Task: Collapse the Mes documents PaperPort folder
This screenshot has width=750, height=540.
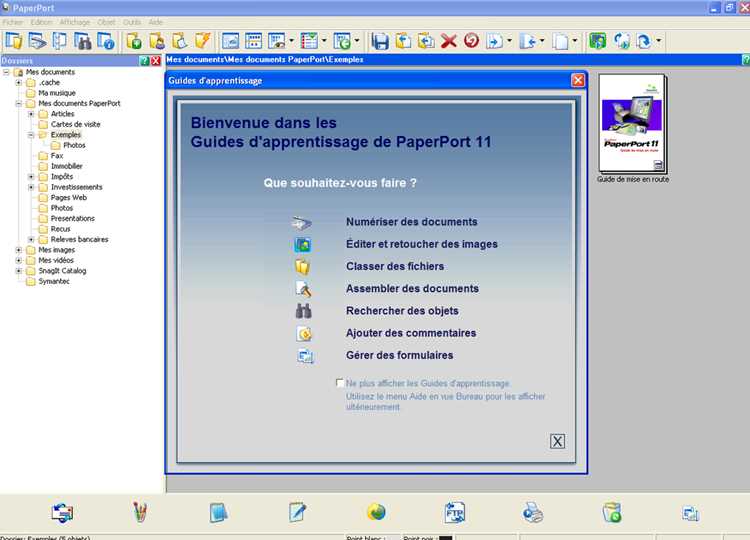Action: [x=19, y=103]
